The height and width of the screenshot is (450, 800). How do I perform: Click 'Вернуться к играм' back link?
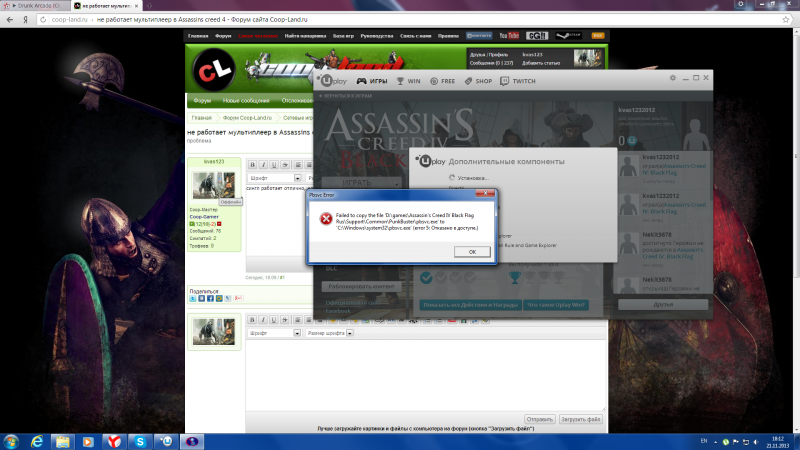(x=345, y=96)
